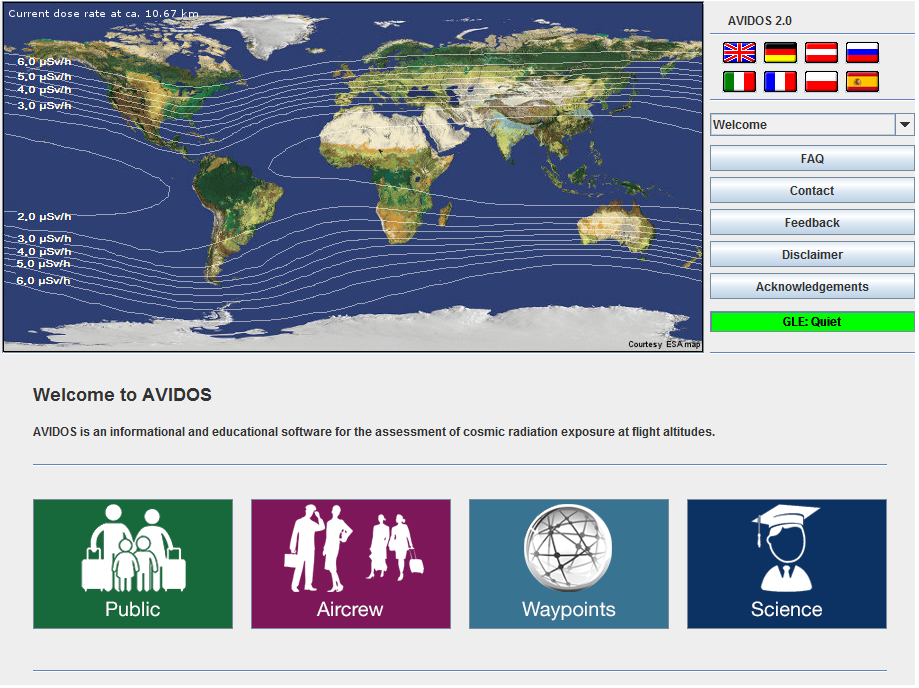This screenshot has height=688, width=919.
Task: Click the AVIDOS description sentence
Action: coord(374,432)
